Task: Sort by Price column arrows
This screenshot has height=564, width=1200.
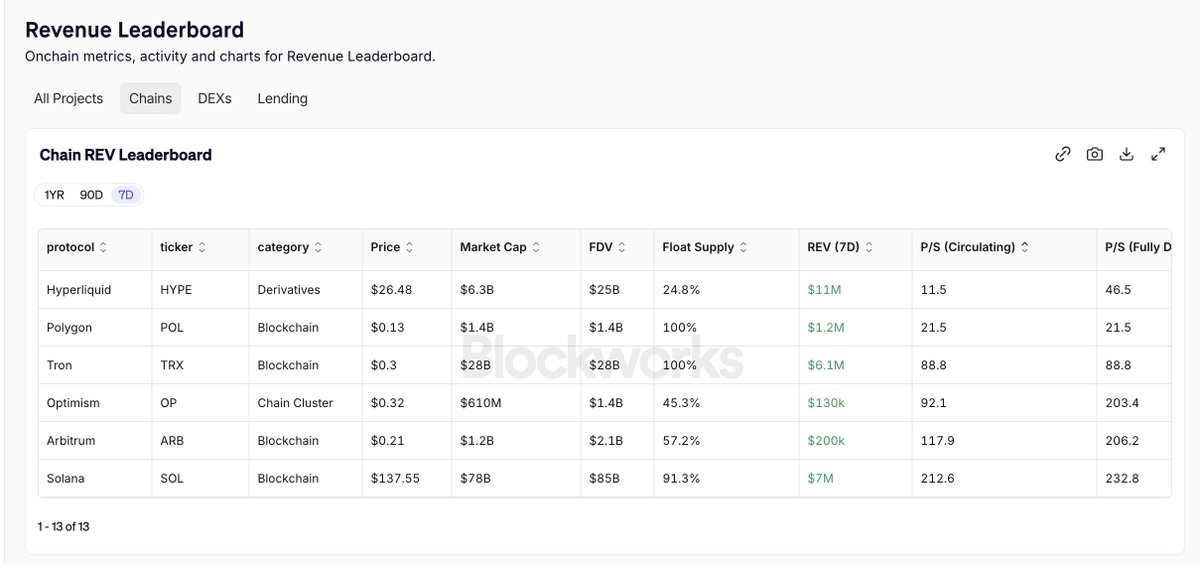Action: click(410, 247)
